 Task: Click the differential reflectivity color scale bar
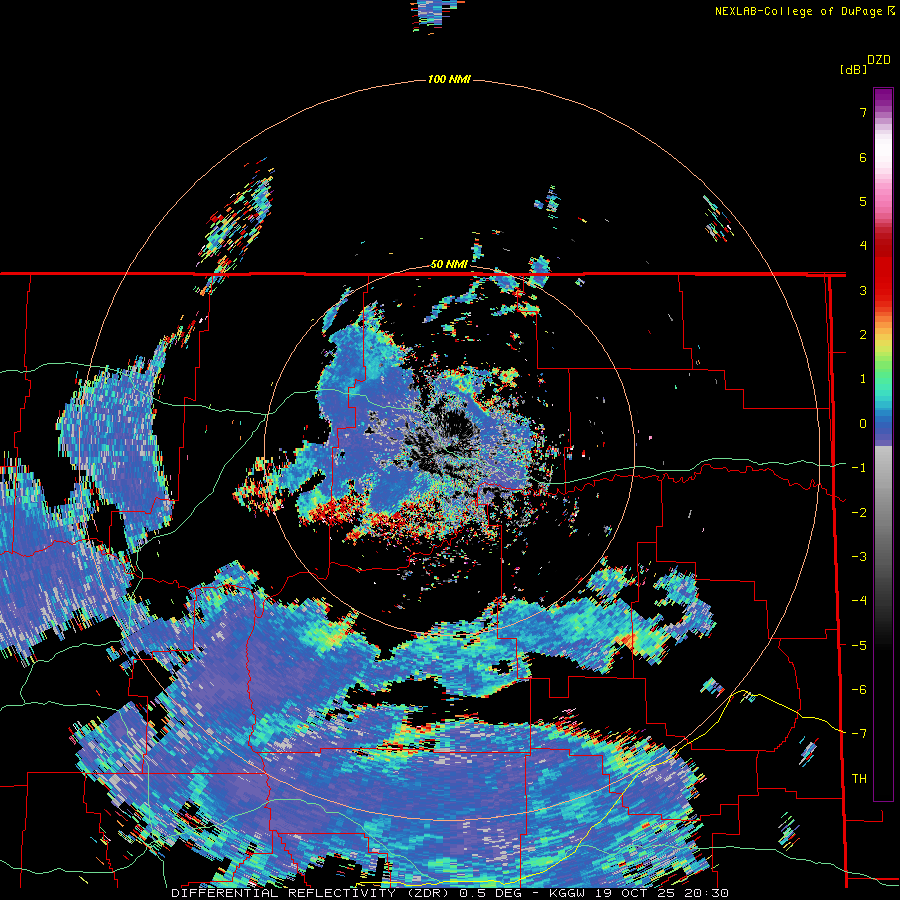click(x=883, y=444)
